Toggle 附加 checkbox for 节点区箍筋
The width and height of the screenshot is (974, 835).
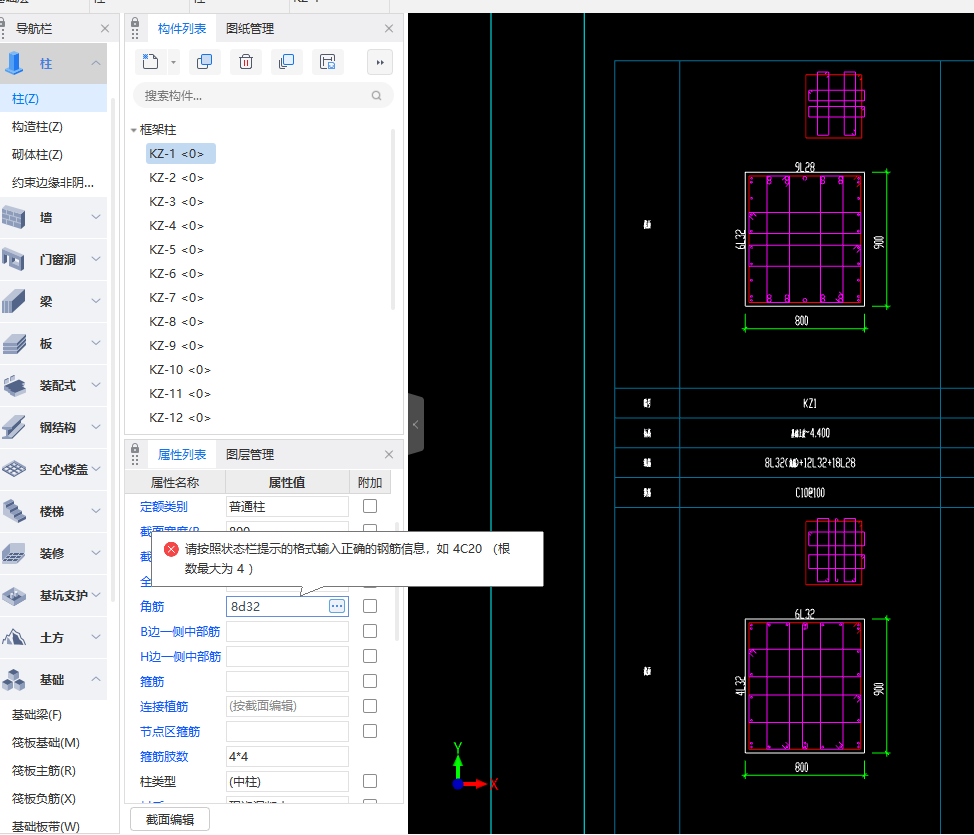(x=370, y=731)
